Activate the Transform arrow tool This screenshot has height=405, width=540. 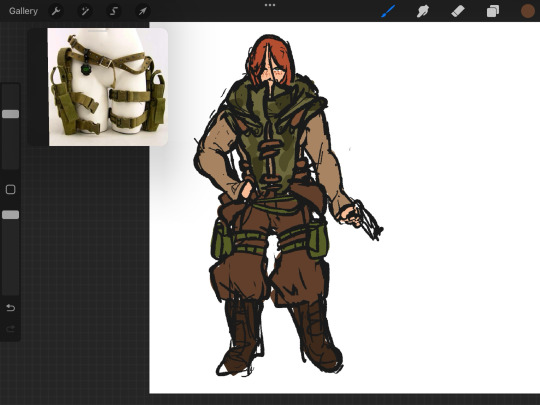143,11
